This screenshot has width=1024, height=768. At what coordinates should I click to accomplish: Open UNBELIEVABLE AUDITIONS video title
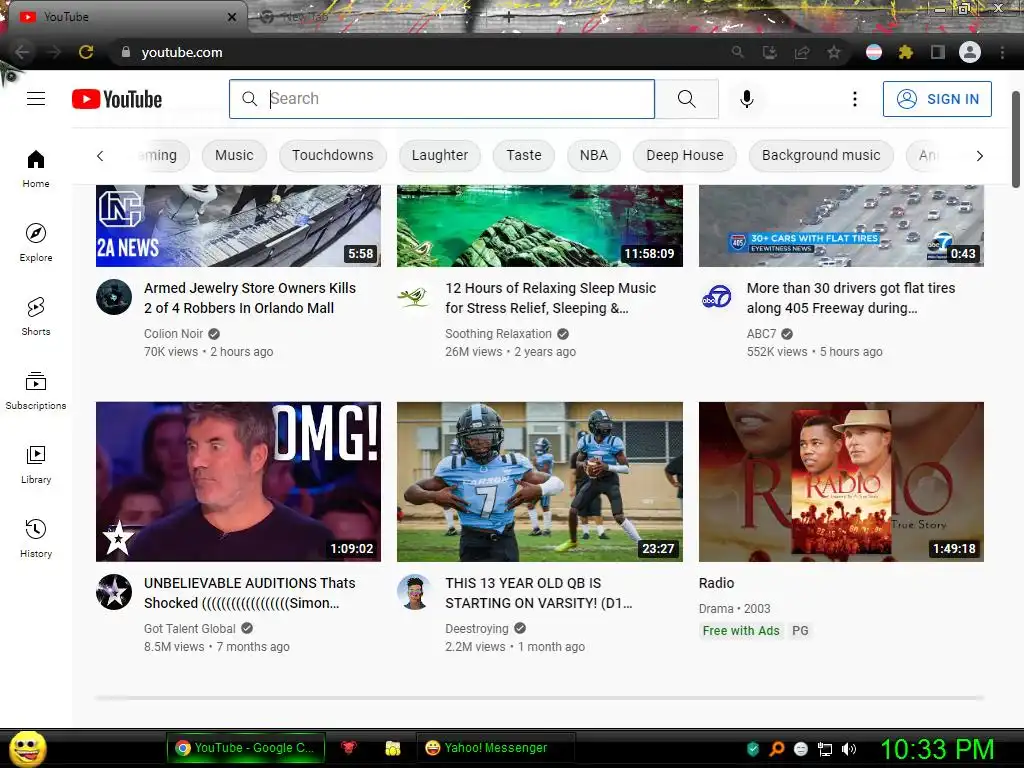click(x=249, y=593)
